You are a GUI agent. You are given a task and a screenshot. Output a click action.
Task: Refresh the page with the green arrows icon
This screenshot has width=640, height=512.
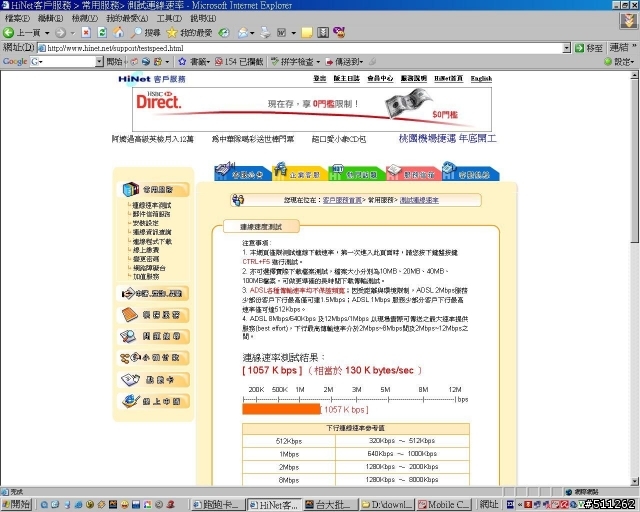pyautogui.click(x=102, y=32)
